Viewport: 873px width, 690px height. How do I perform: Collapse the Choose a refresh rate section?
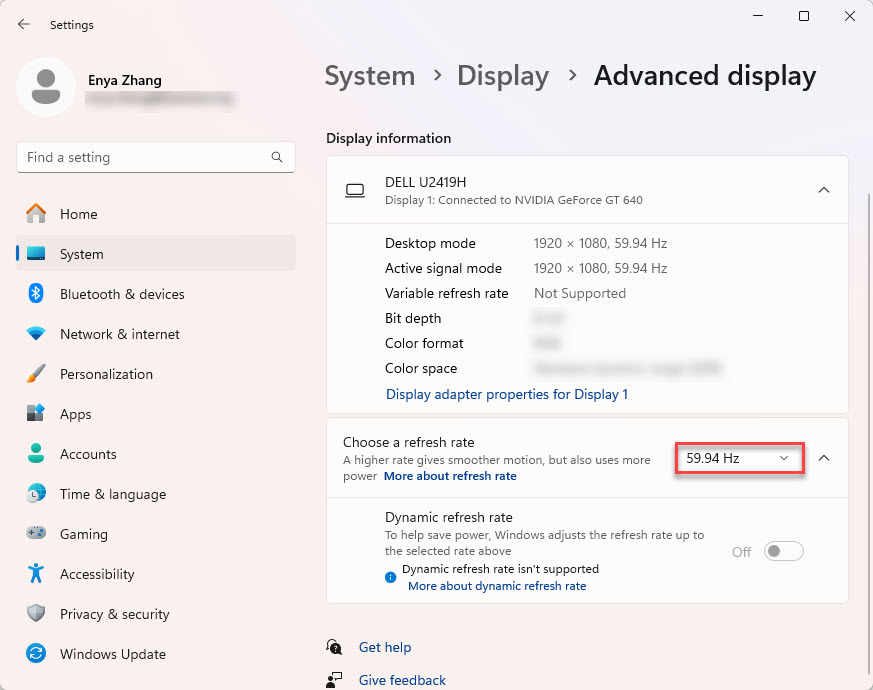pos(824,458)
